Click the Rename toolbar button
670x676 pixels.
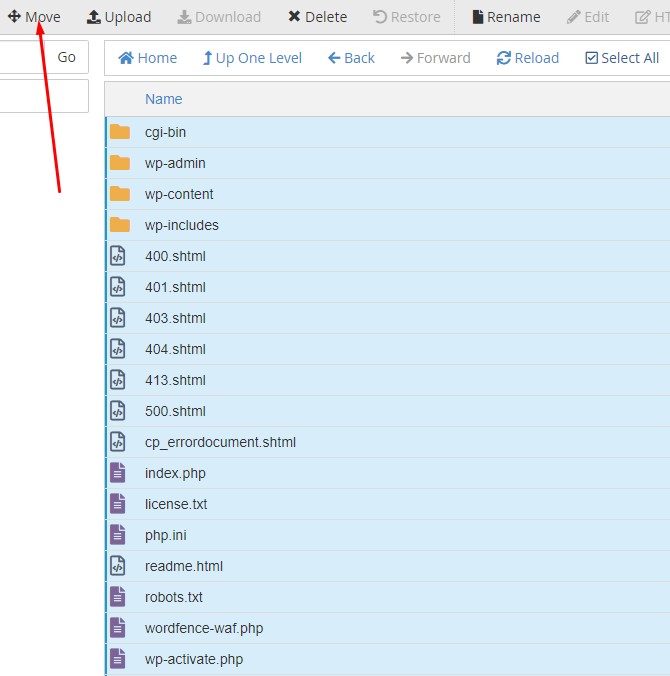coord(506,17)
